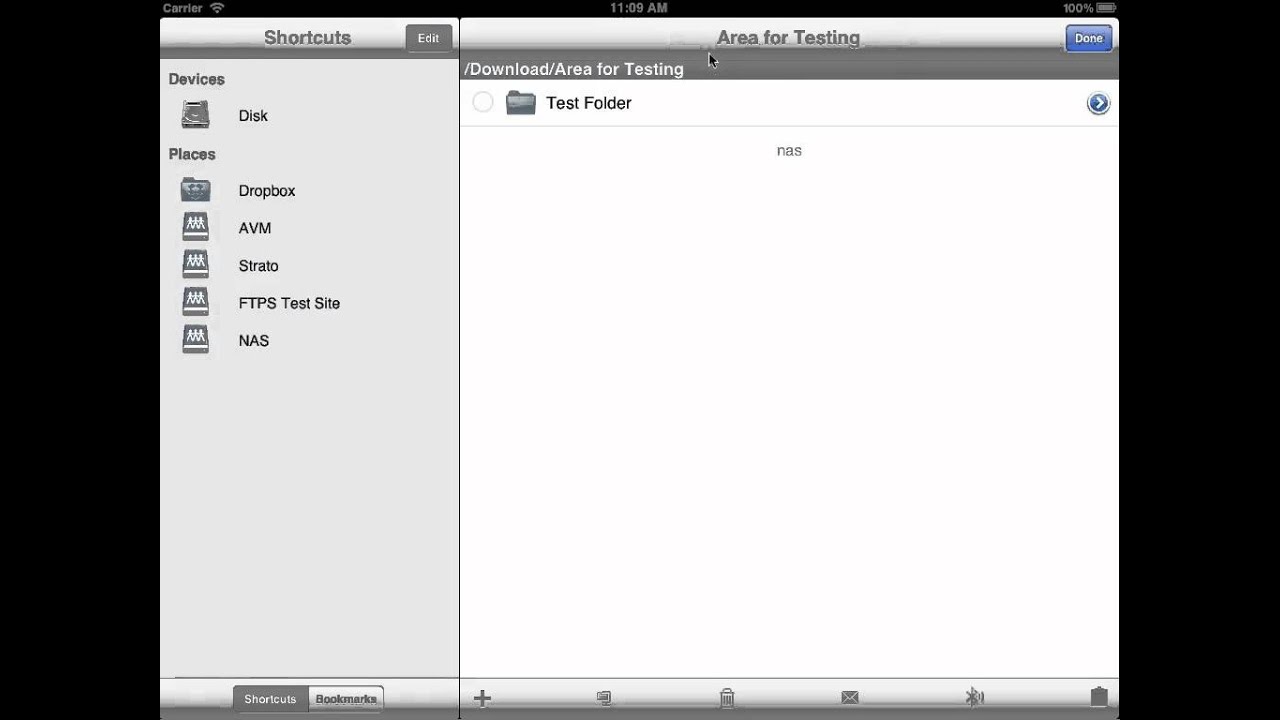The width and height of the screenshot is (1280, 720).
Task: Switch to the Bookmarks tab
Action: (x=346, y=699)
